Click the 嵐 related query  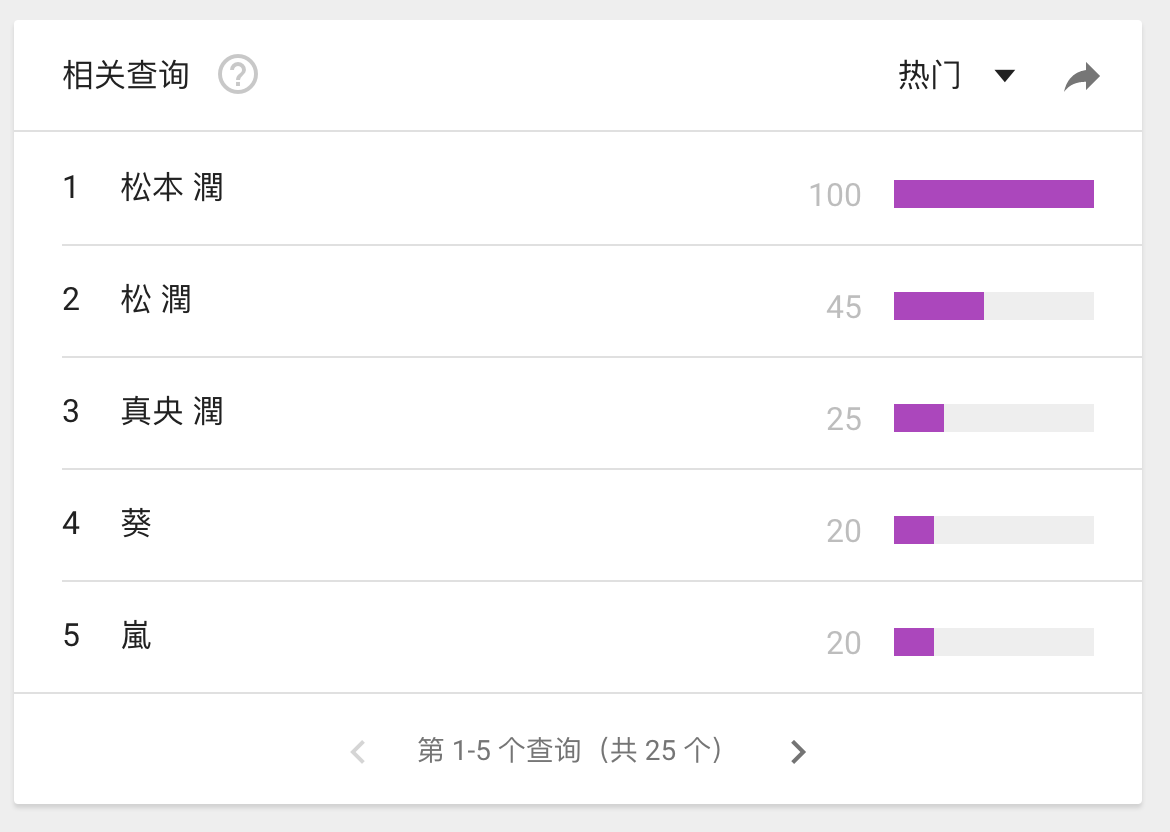click(x=137, y=636)
